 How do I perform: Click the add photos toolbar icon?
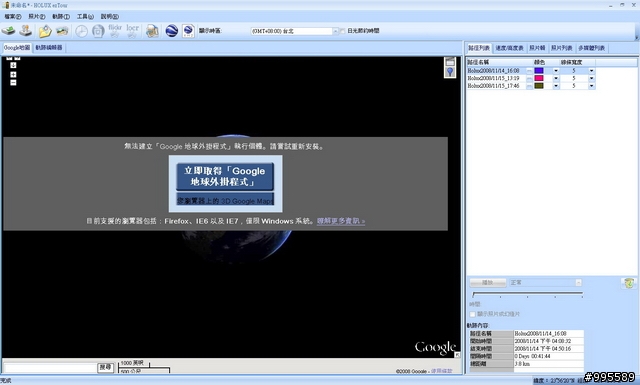coord(62,31)
